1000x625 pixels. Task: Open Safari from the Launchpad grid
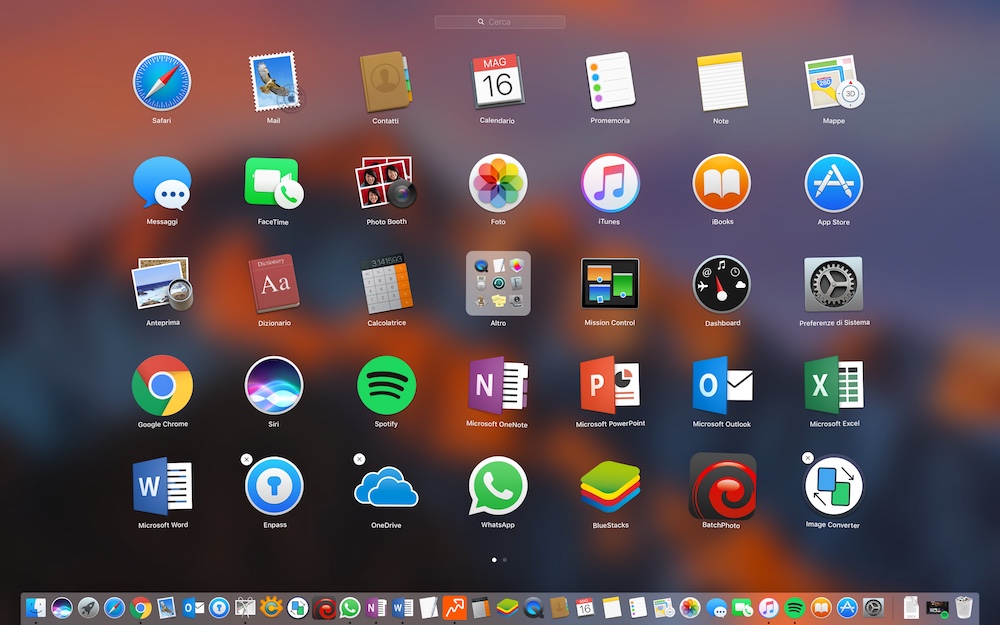point(161,82)
